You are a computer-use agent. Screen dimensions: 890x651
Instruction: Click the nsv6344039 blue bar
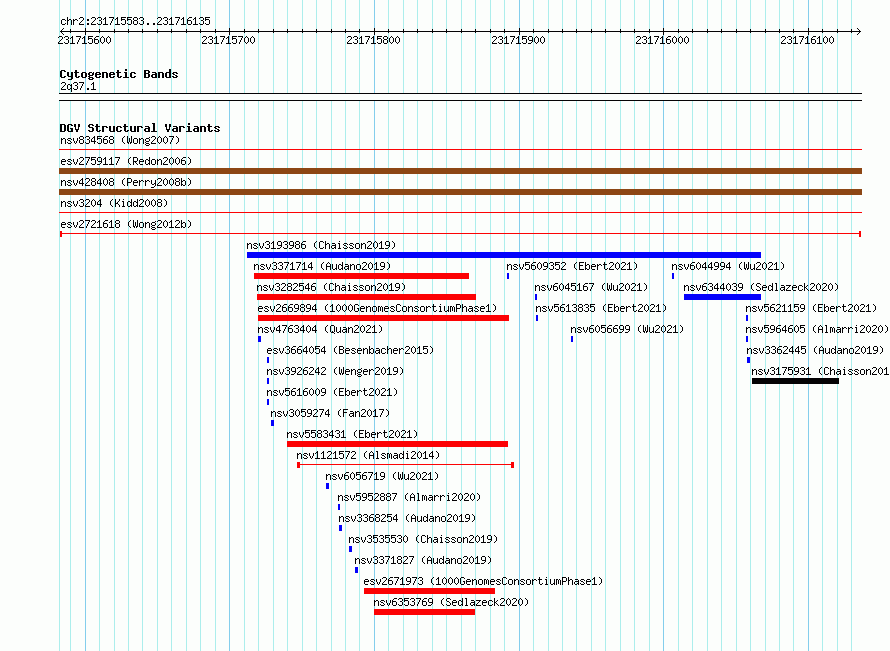[x=722, y=297]
